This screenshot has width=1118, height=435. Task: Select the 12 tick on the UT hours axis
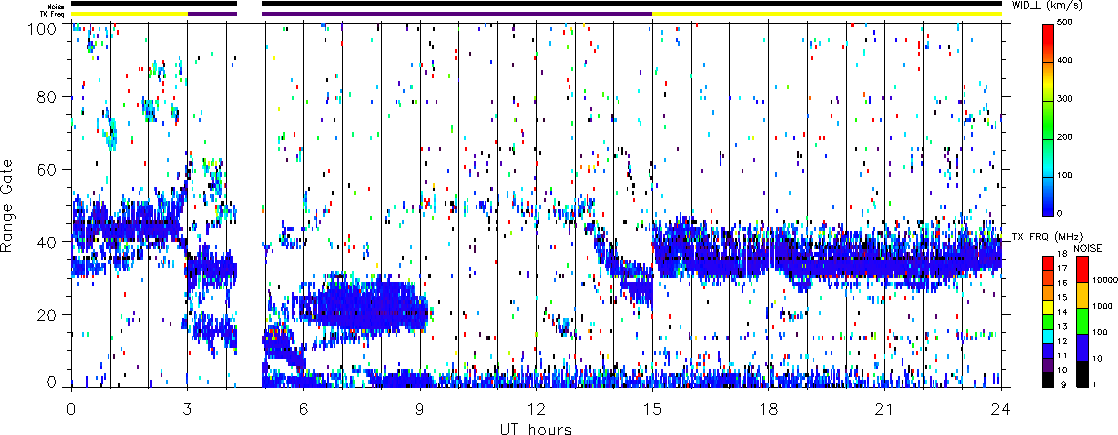[x=536, y=409]
